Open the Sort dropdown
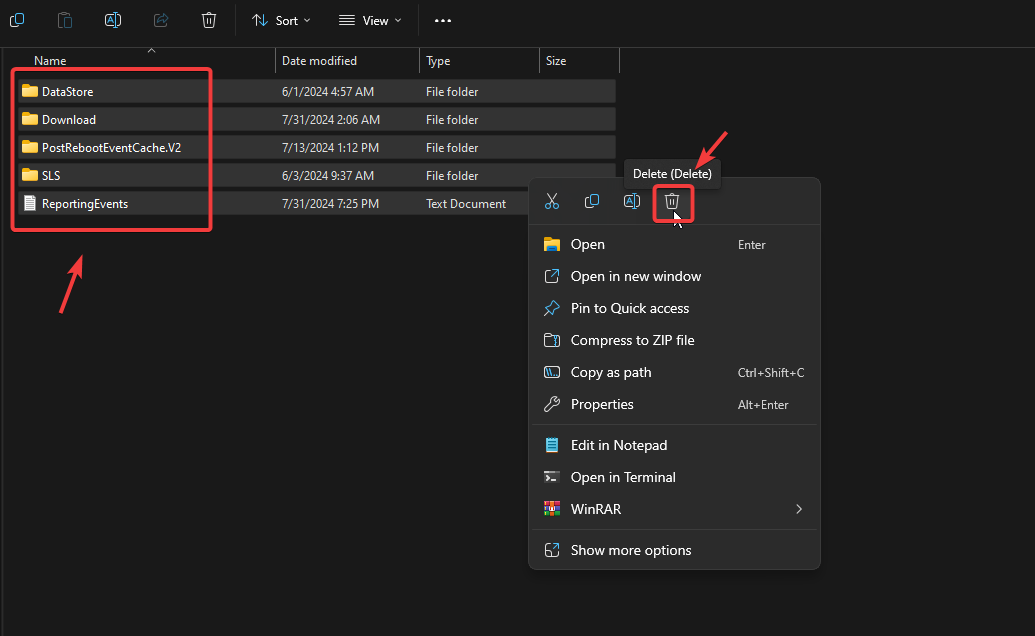Image resolution: width=1035 pixels, height=636 pixels. coord(281,20)
